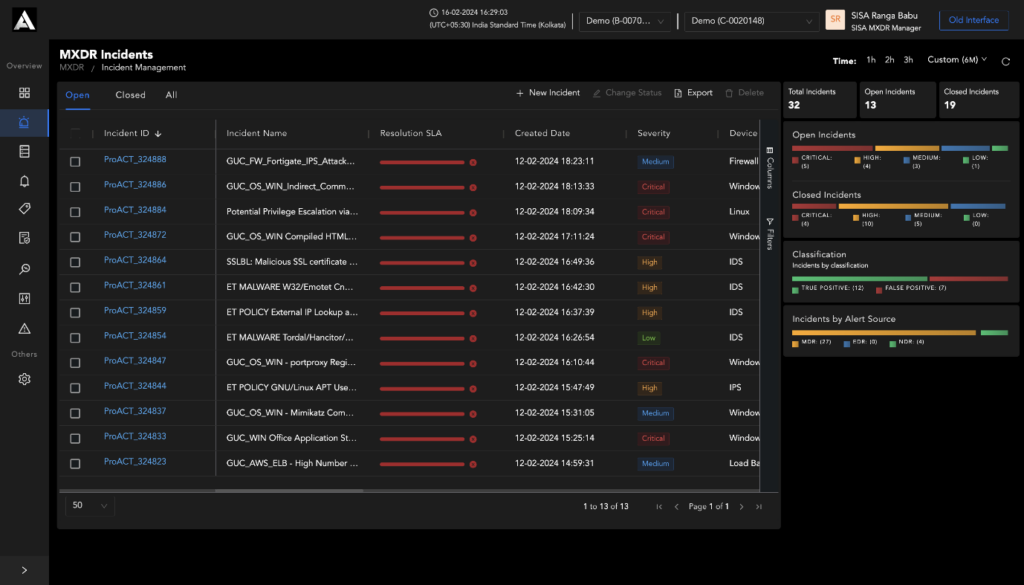Click the magnifier search icon in sidebar

(24, 268)
